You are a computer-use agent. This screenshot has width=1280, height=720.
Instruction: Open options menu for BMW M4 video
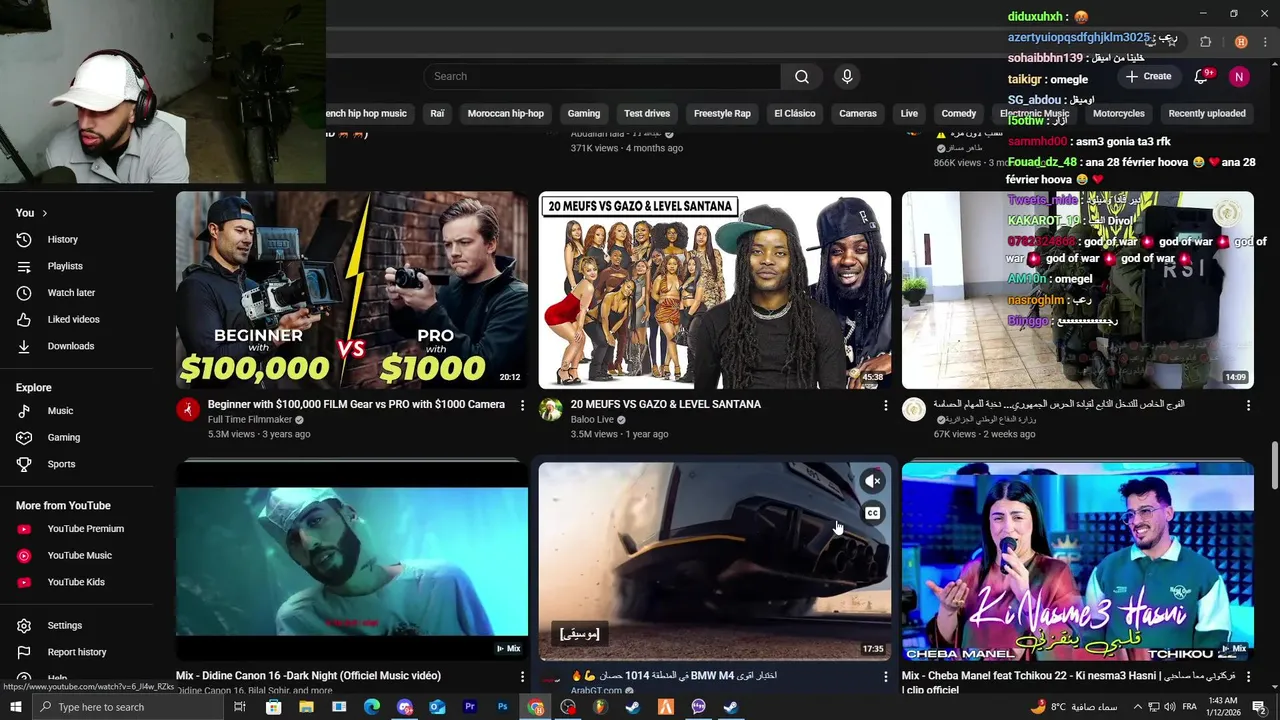click(x=885, y=677)
